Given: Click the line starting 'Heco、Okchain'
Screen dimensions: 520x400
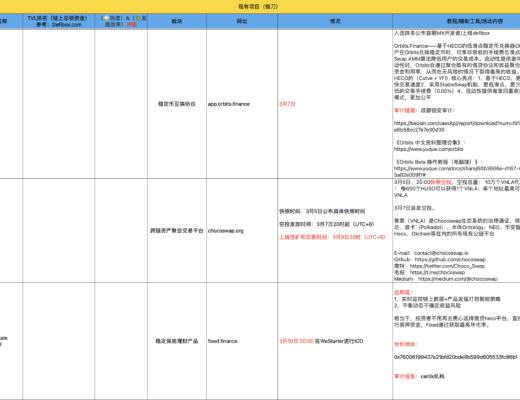Looking at the screenshot, I should click(444, 234).
